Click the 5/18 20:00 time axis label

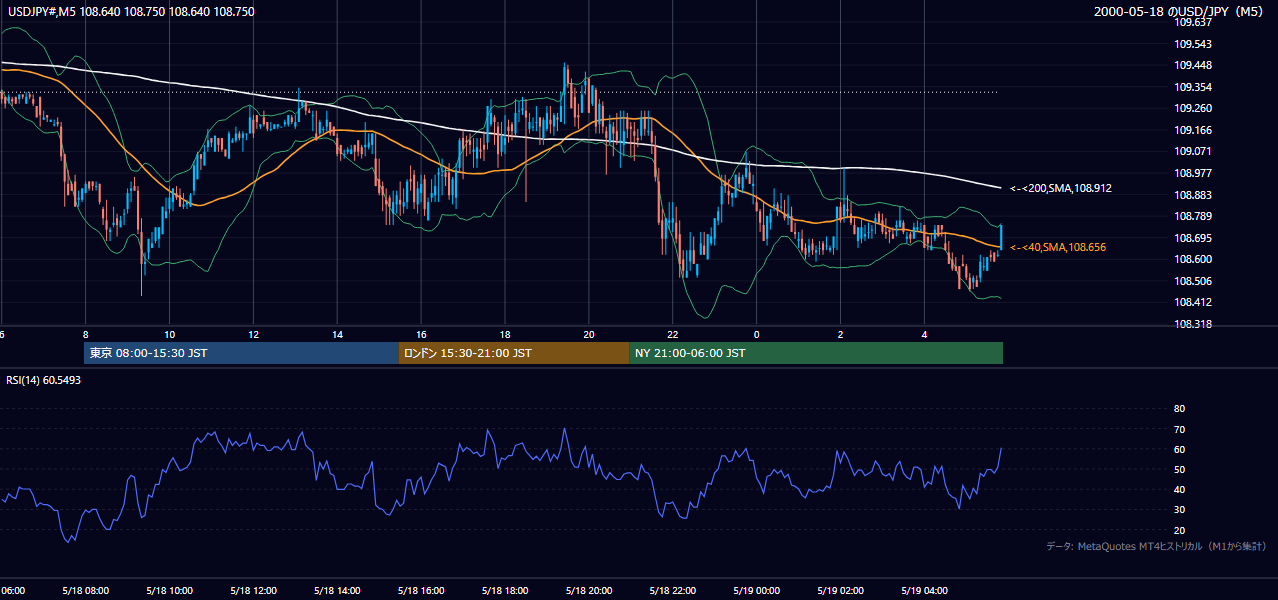(589, 590)
